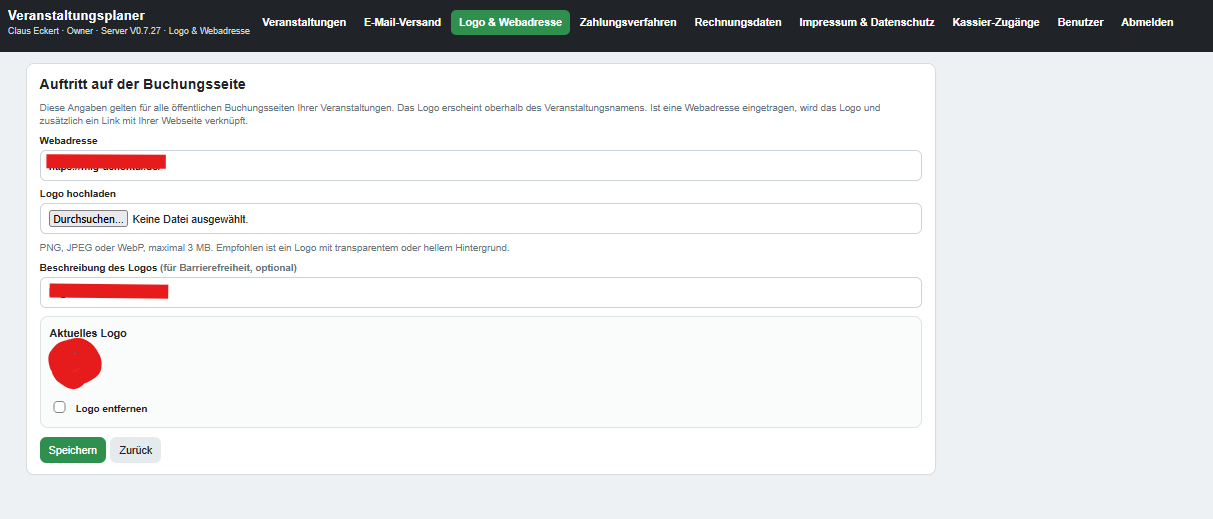Focus the Beschreibung des Logos field
1213x519 pixels.
[x=481, y=292]
